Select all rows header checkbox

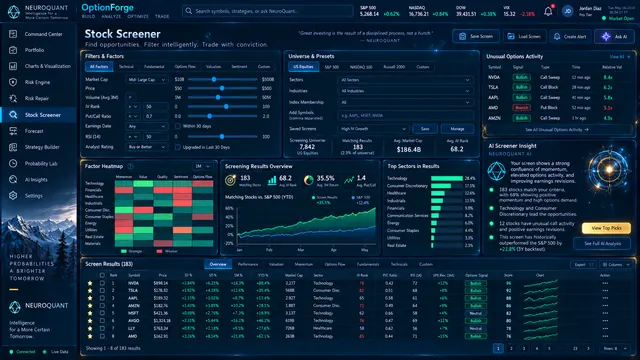click(102, 275)
